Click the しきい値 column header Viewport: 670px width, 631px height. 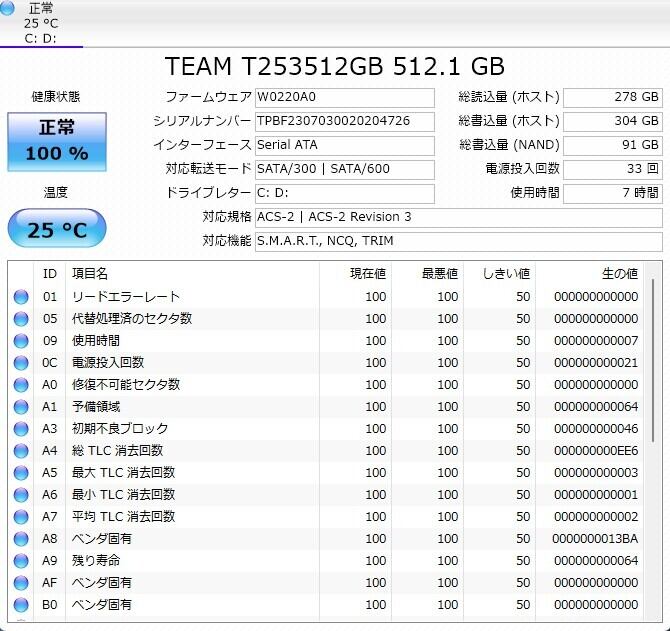(505, 274)
